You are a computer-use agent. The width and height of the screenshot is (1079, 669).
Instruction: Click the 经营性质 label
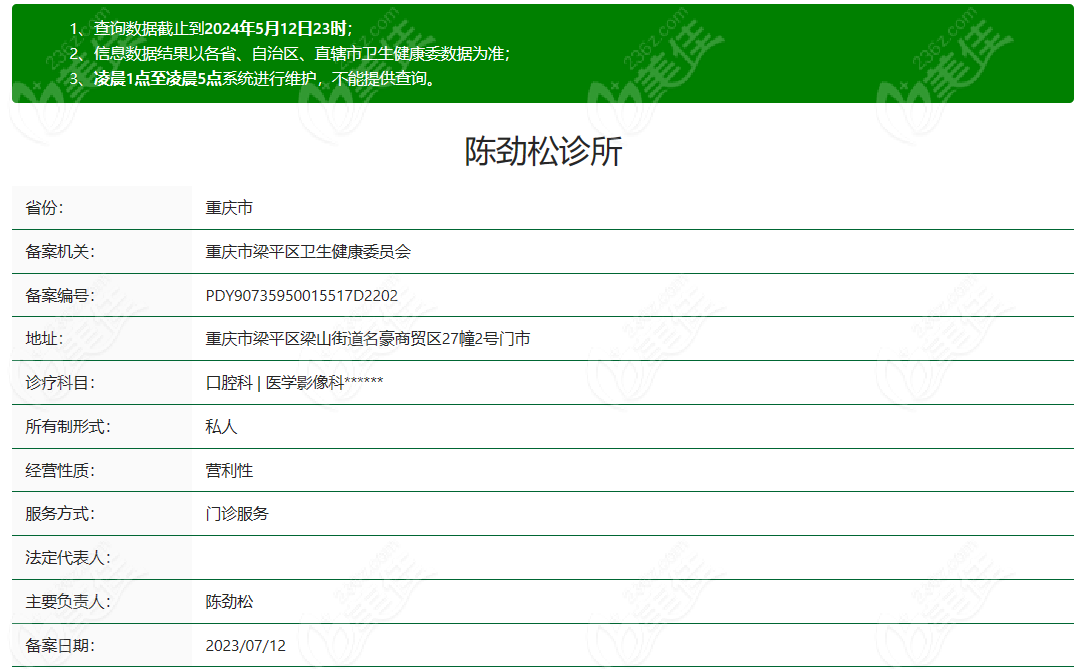60,471
